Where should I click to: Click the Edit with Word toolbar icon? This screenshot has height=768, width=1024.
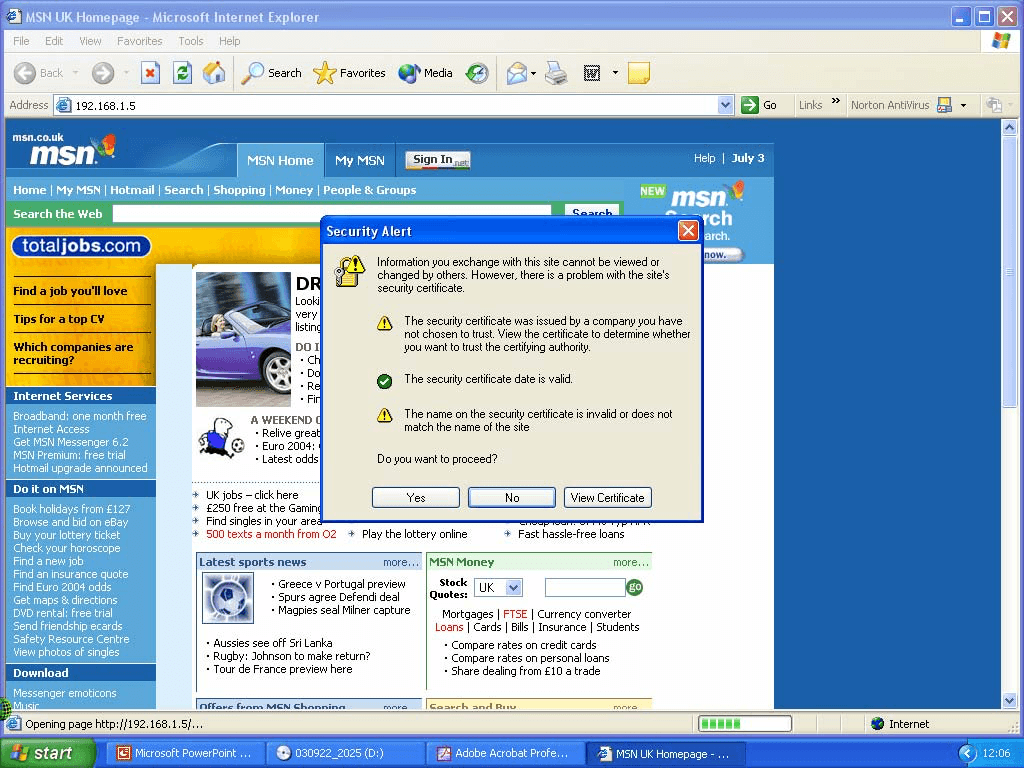coord(592,73)
